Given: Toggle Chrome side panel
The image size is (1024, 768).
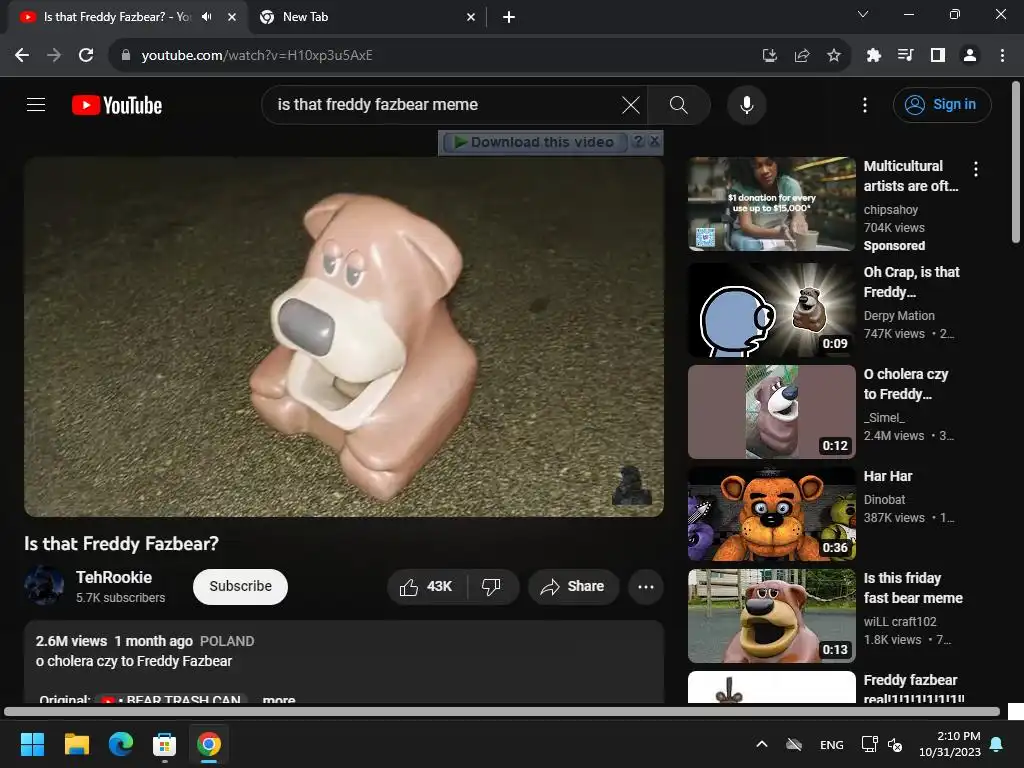Looking at the screenshot, I should (937, 56).
